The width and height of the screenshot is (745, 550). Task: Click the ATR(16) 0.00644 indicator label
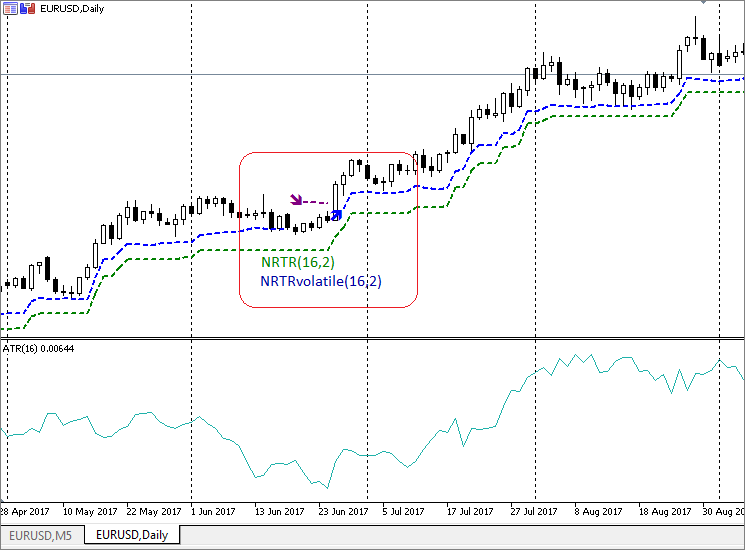38,349
